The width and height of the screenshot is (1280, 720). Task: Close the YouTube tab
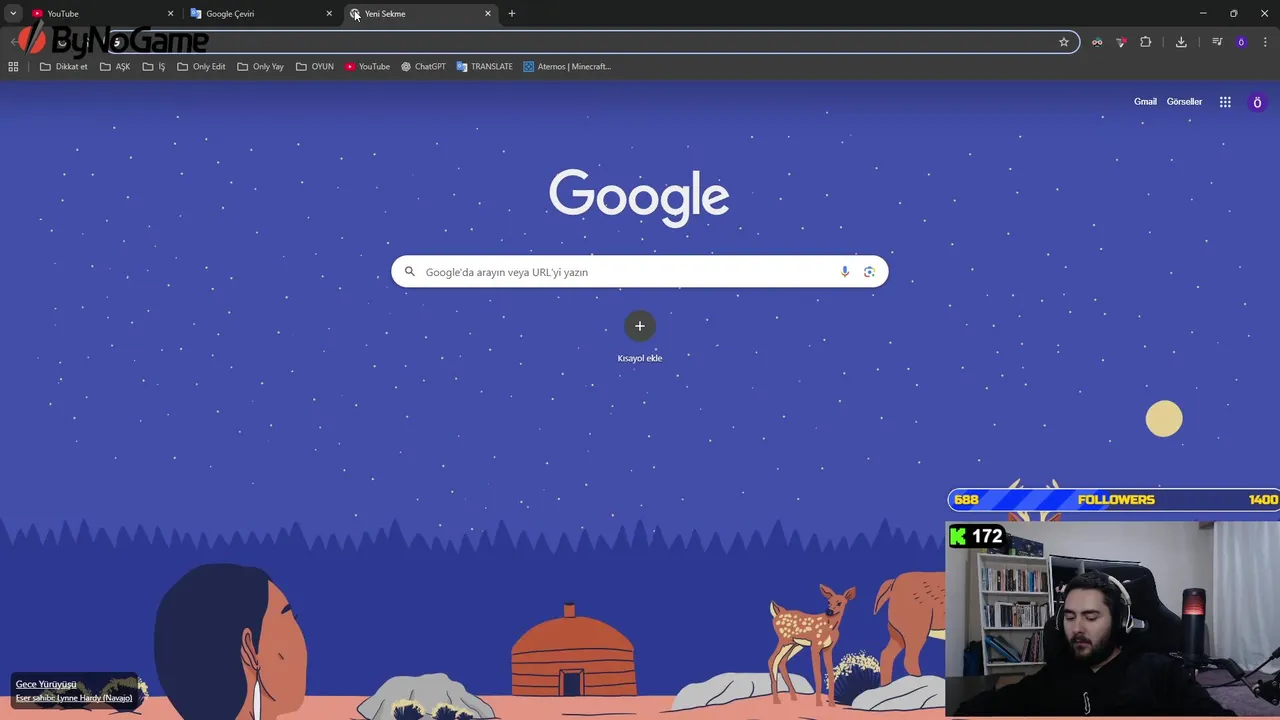coord(170,14)
